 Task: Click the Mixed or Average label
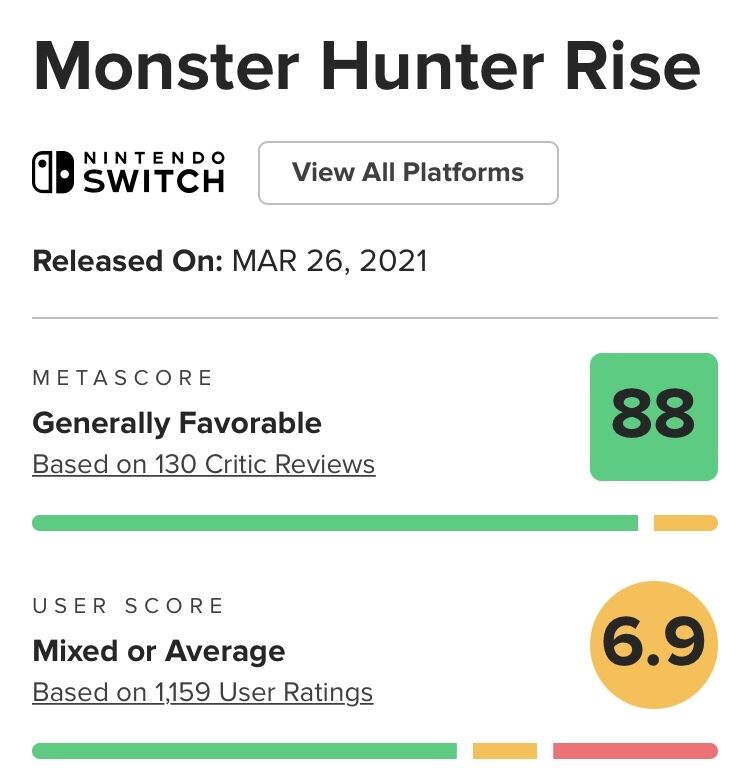coord(159,651)
